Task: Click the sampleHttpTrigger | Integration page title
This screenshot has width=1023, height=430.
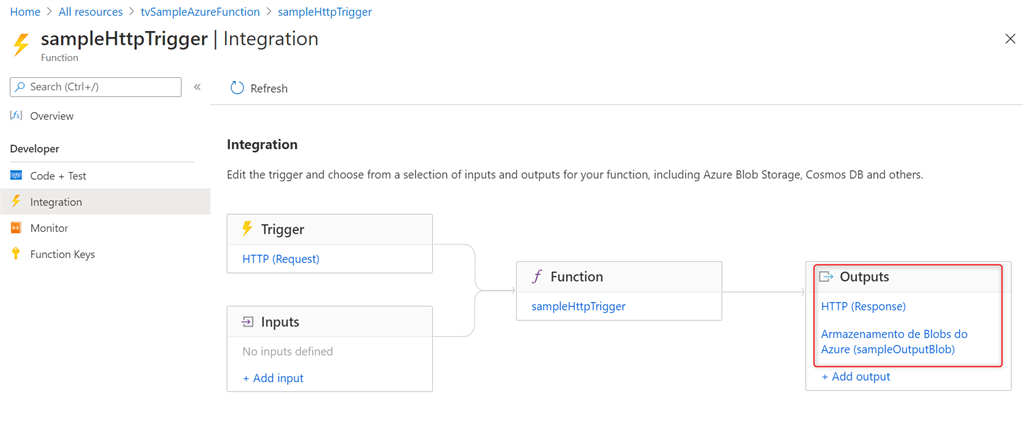Action: pyautogui.click(x=179, y=38)
